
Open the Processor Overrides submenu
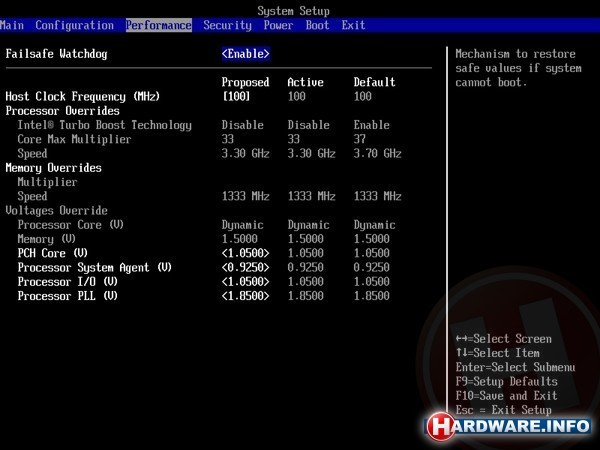pos(62,111)
